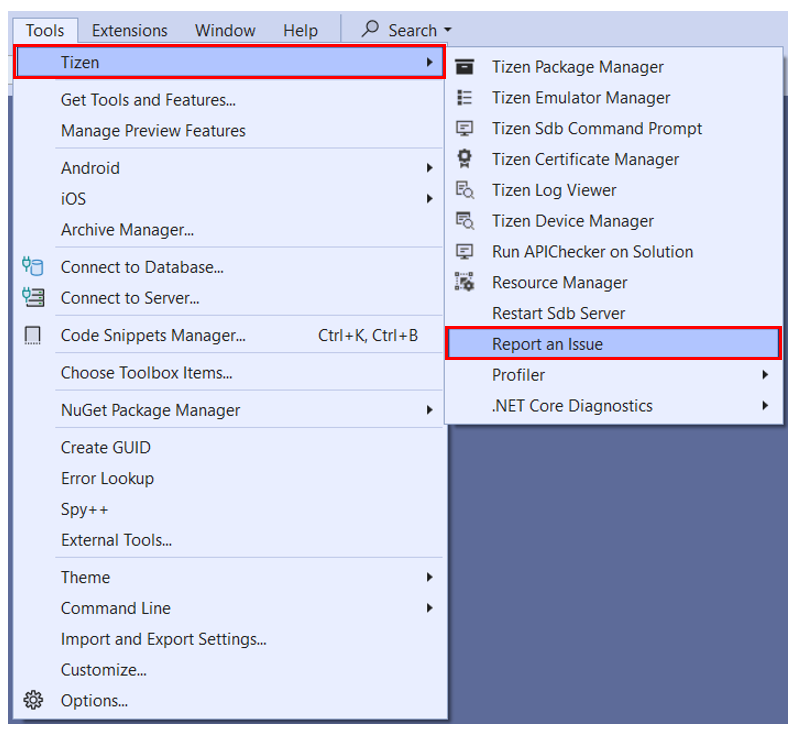Expand the NuGet Package Manager submenu
The image size is (795, 730).
(429, 410)
